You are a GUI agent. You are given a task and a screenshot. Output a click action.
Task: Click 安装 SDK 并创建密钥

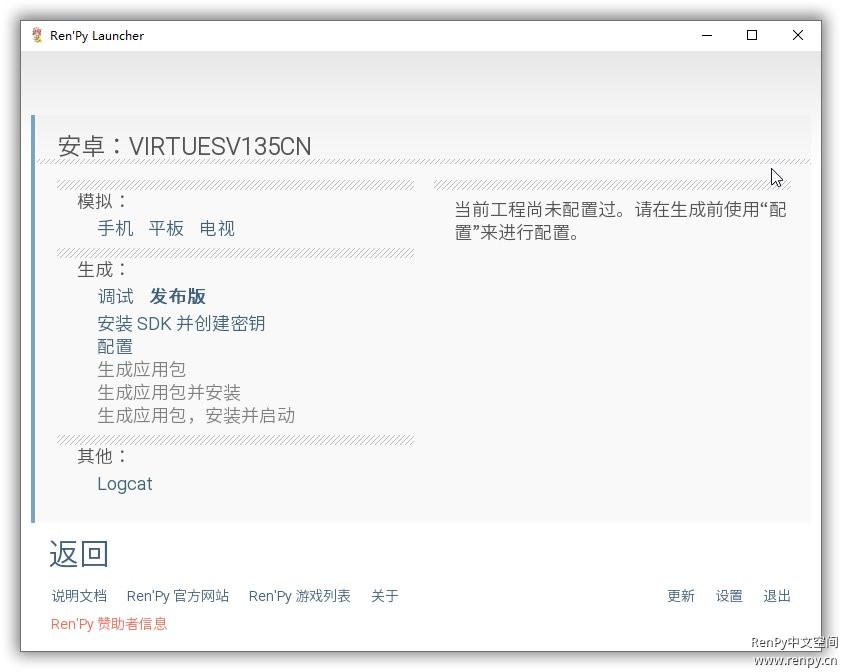[x=181, y=324]
